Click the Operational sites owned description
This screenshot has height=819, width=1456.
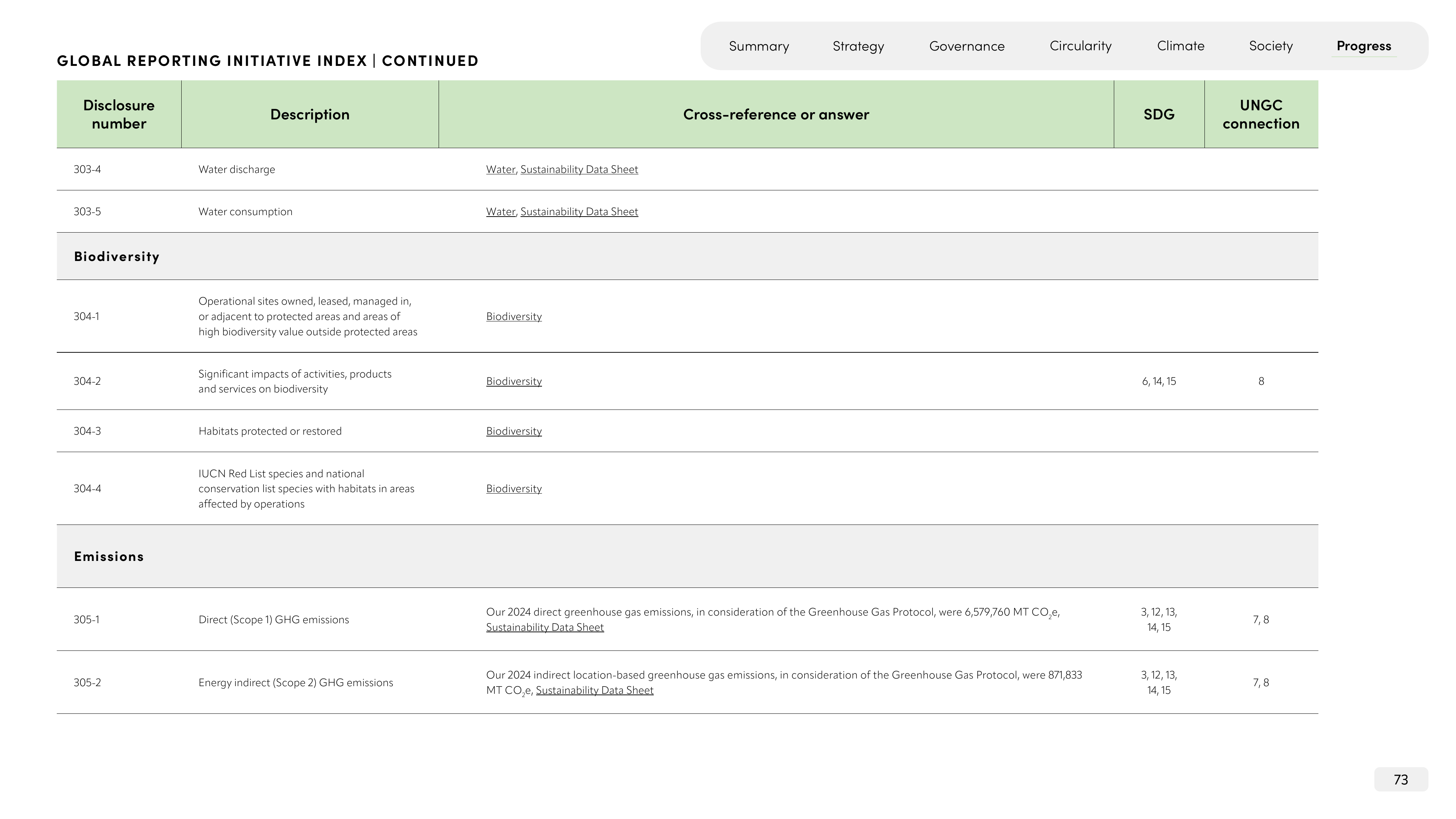point(308,317)
